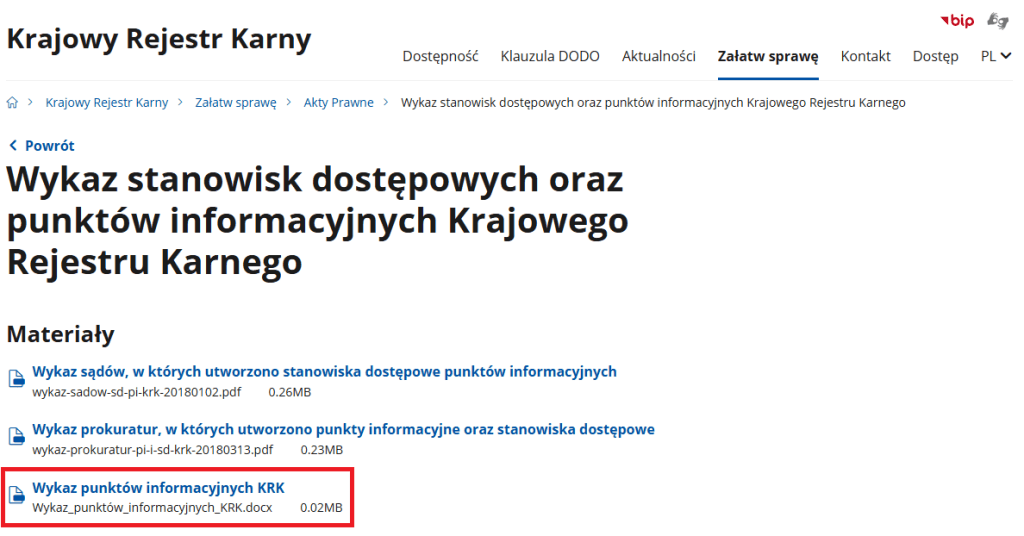Open the sign language interpreter icon

pyautogui.click(x=997, y=20)
